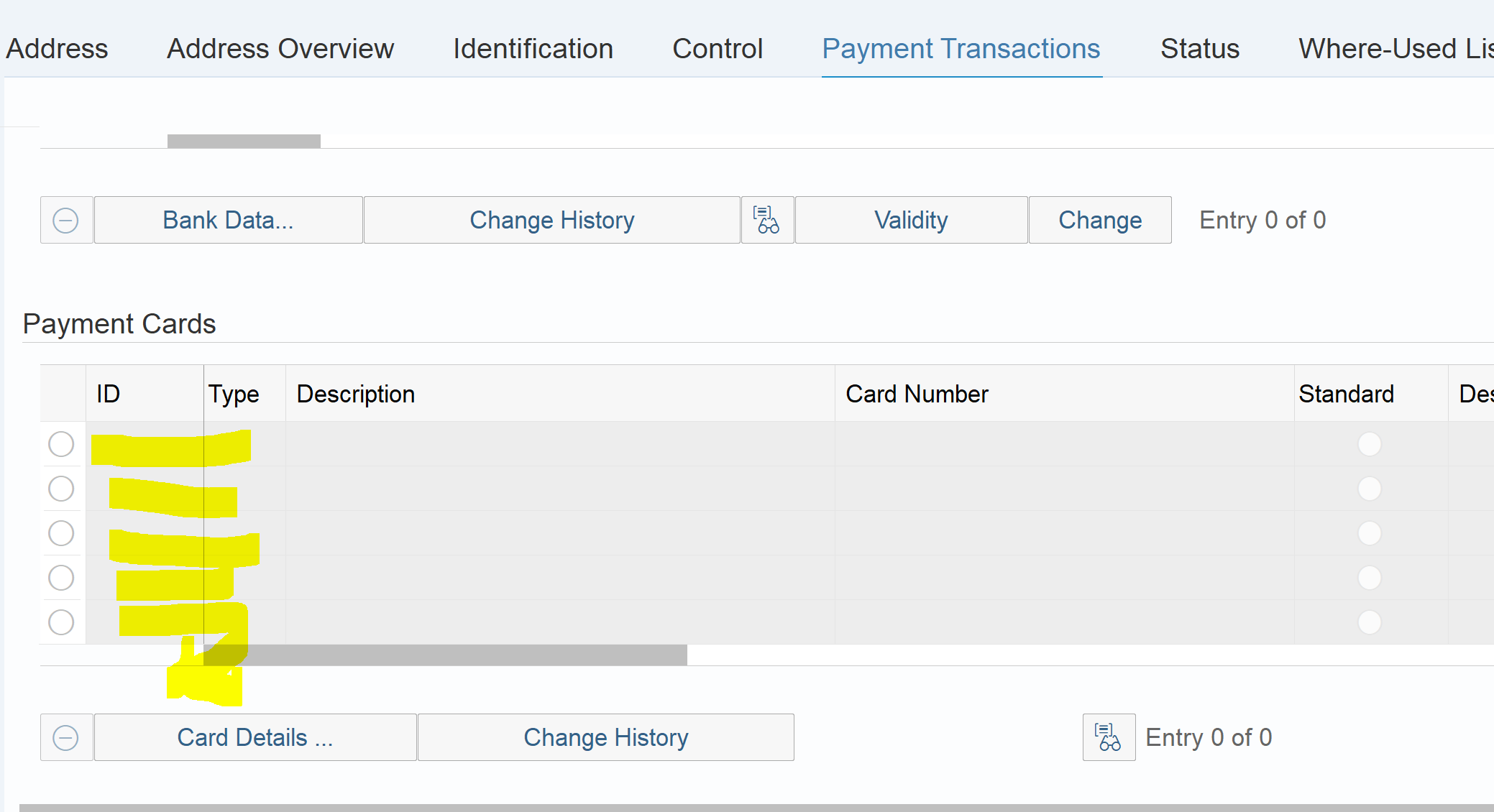Click Change History under Payment Cards
Viewport: 1494px width, 812px height.
(605, 738)
